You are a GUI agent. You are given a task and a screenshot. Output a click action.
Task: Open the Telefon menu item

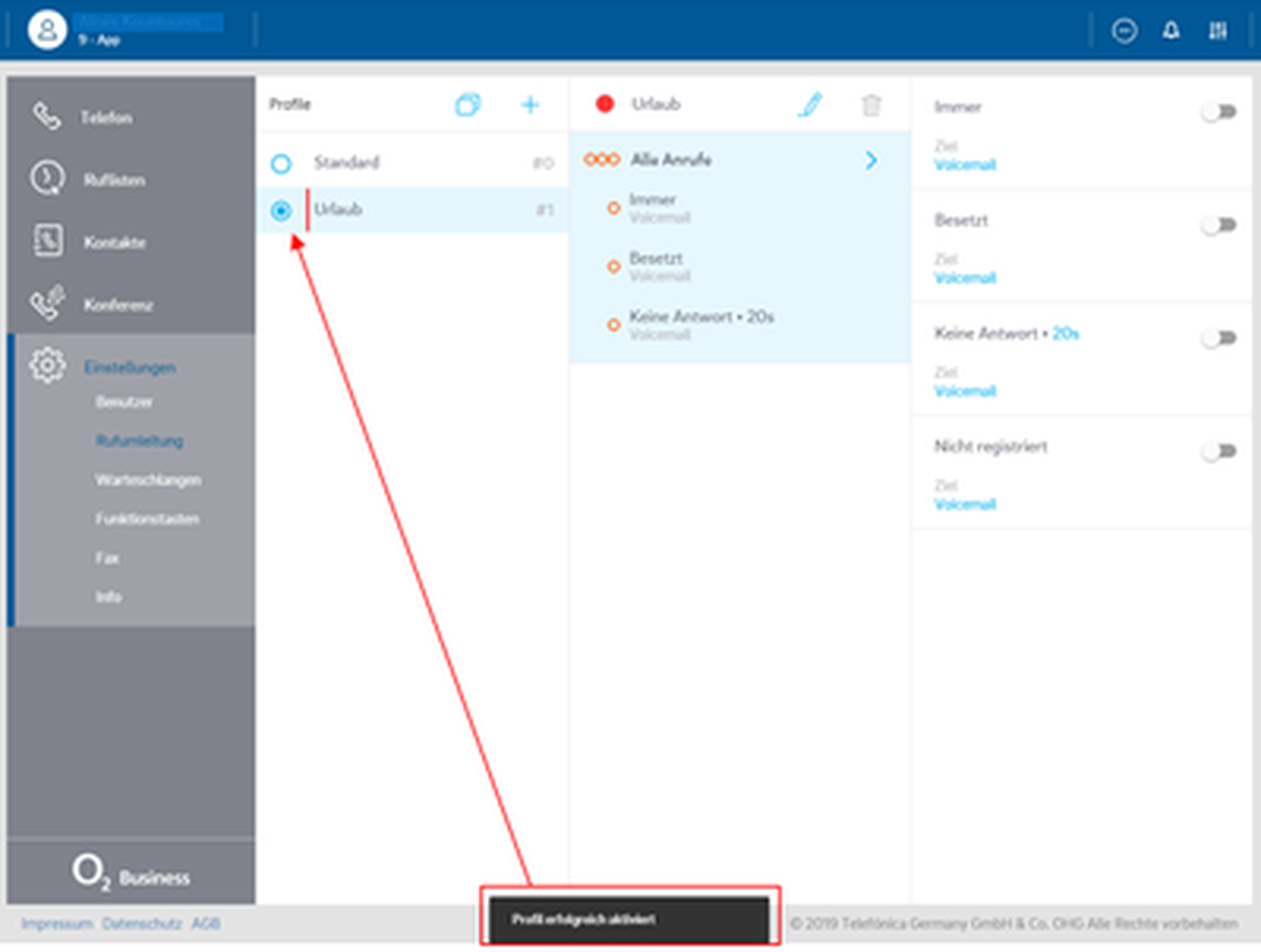106,118
